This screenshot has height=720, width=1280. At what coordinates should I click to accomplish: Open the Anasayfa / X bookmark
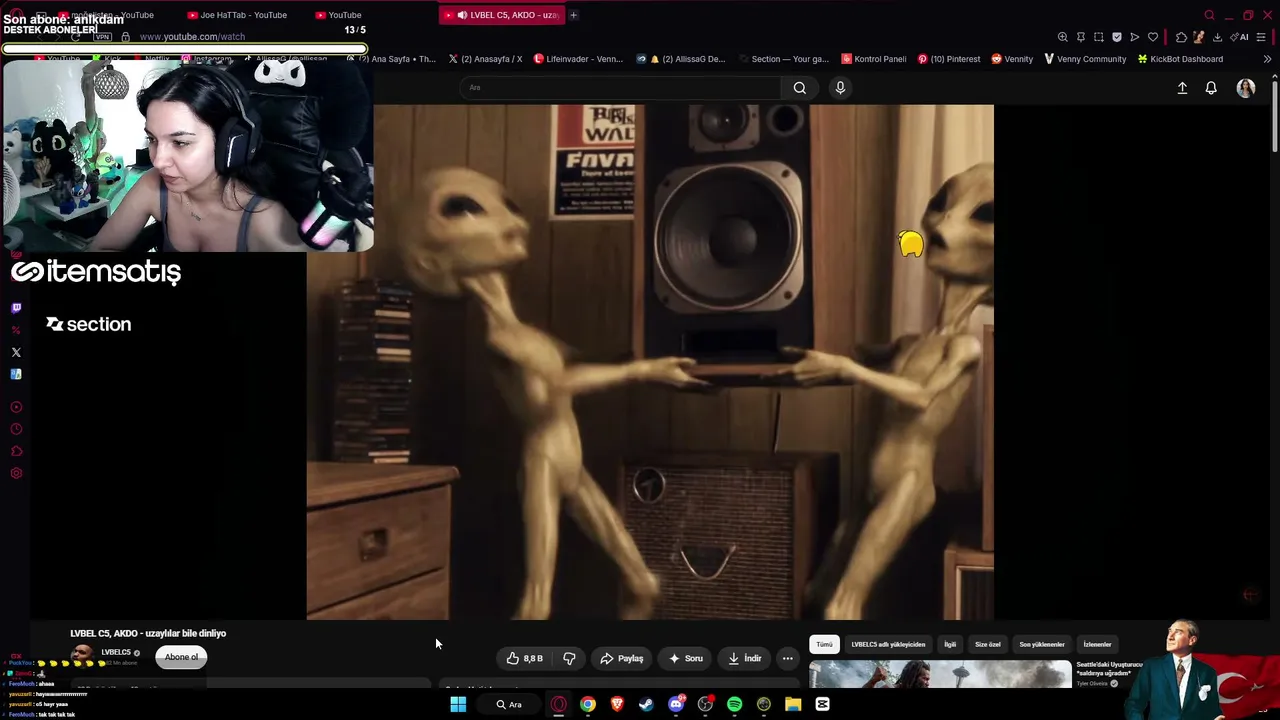[486, 59]
